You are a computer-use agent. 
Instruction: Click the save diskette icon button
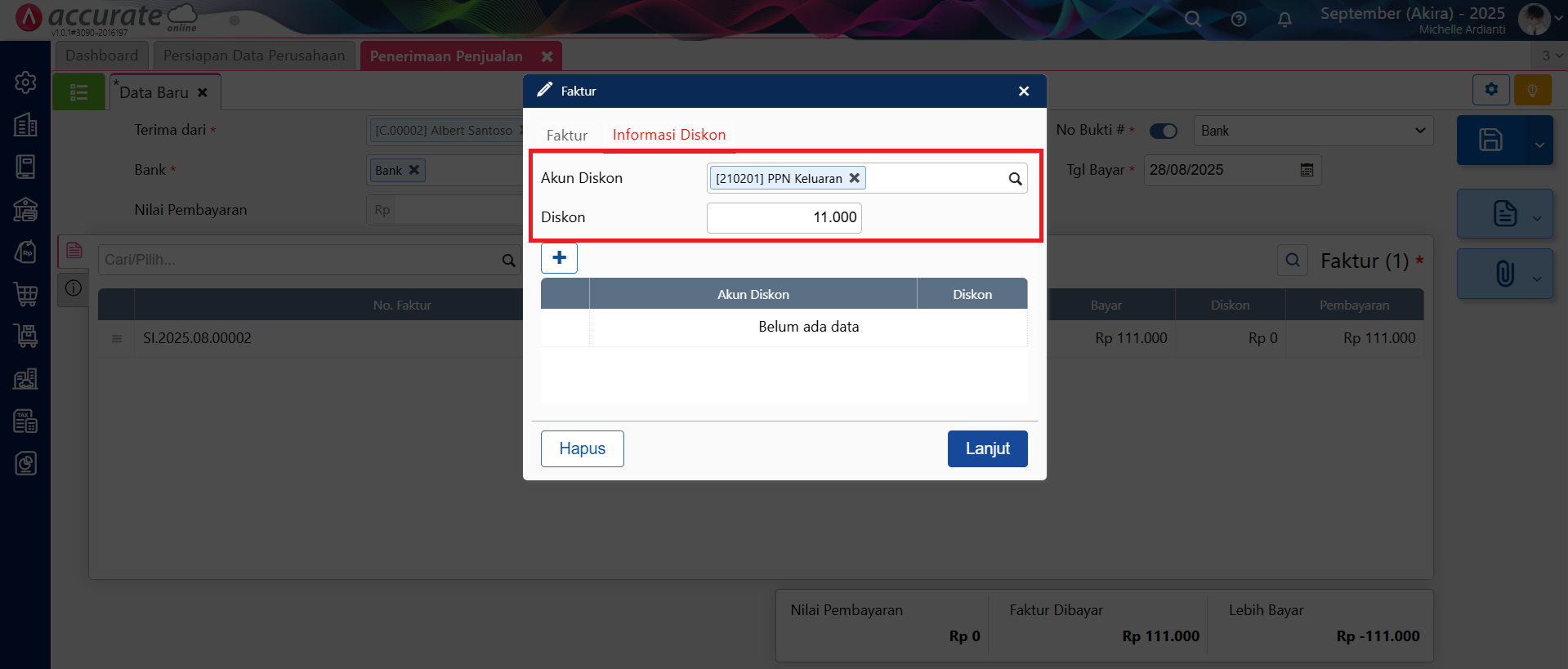coord(1490,140)
